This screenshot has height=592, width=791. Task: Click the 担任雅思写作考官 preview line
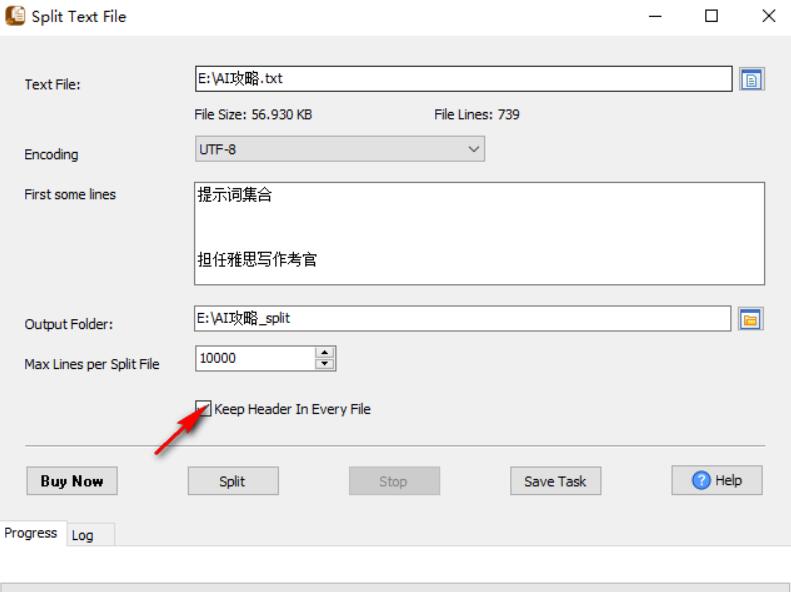[x=257, y=260]
